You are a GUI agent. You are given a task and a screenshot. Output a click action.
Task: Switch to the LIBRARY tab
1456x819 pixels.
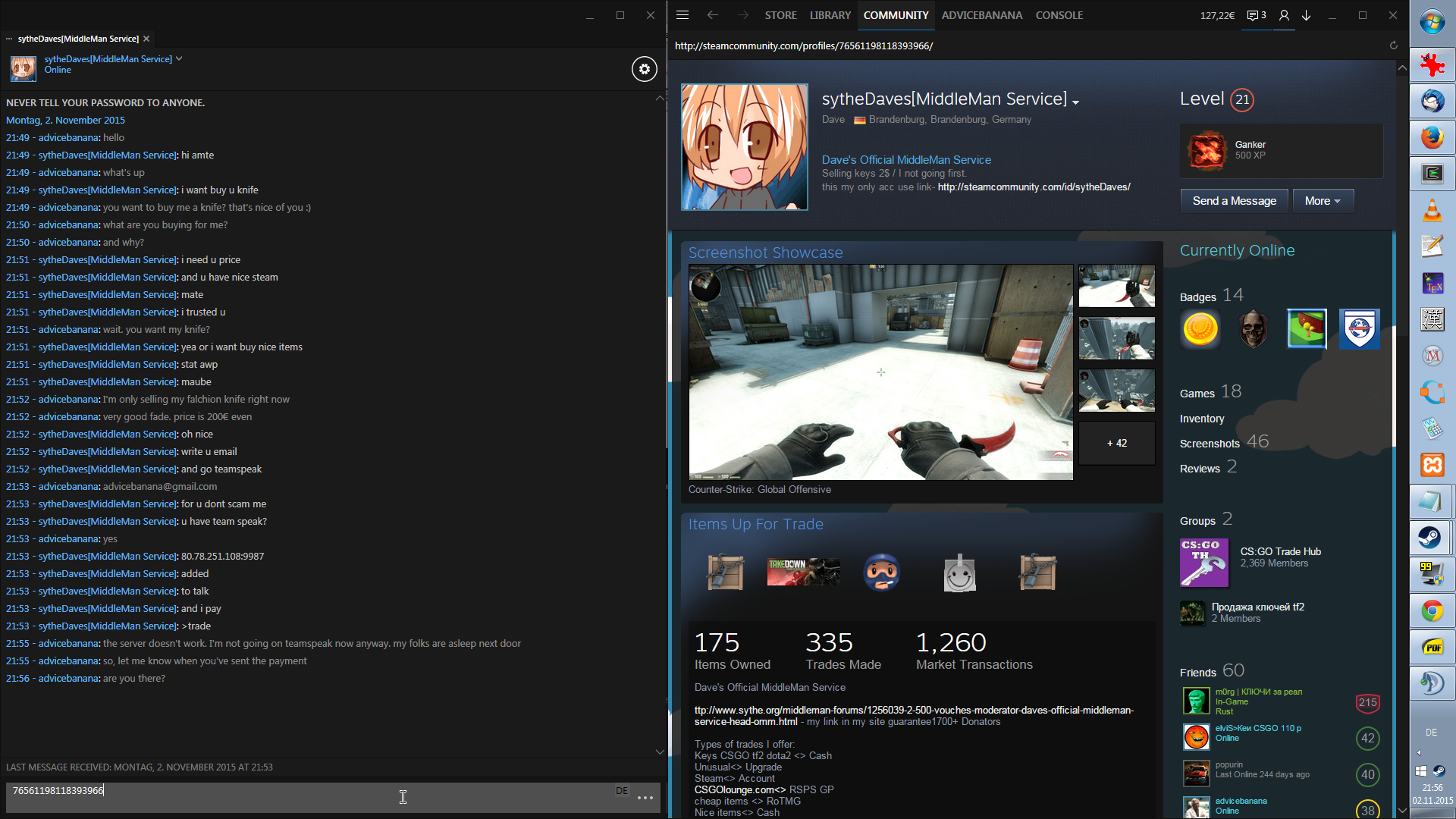830,15
